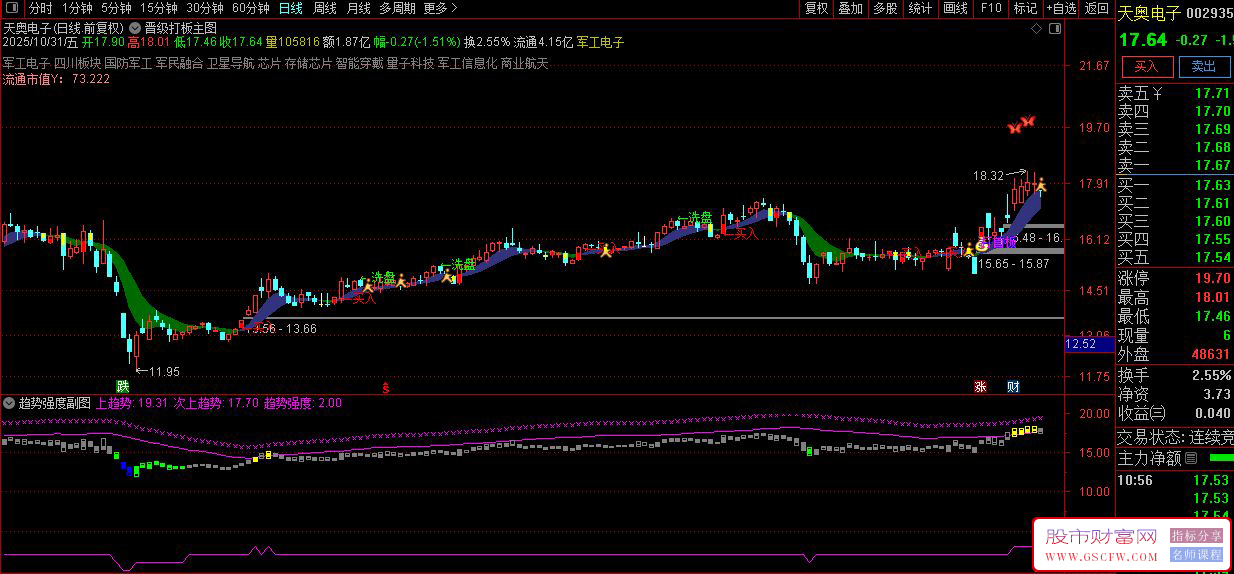Click the 12.52 price marker on axis
This screenshot has width=1234, height=574.
[x=1082, y=344]
